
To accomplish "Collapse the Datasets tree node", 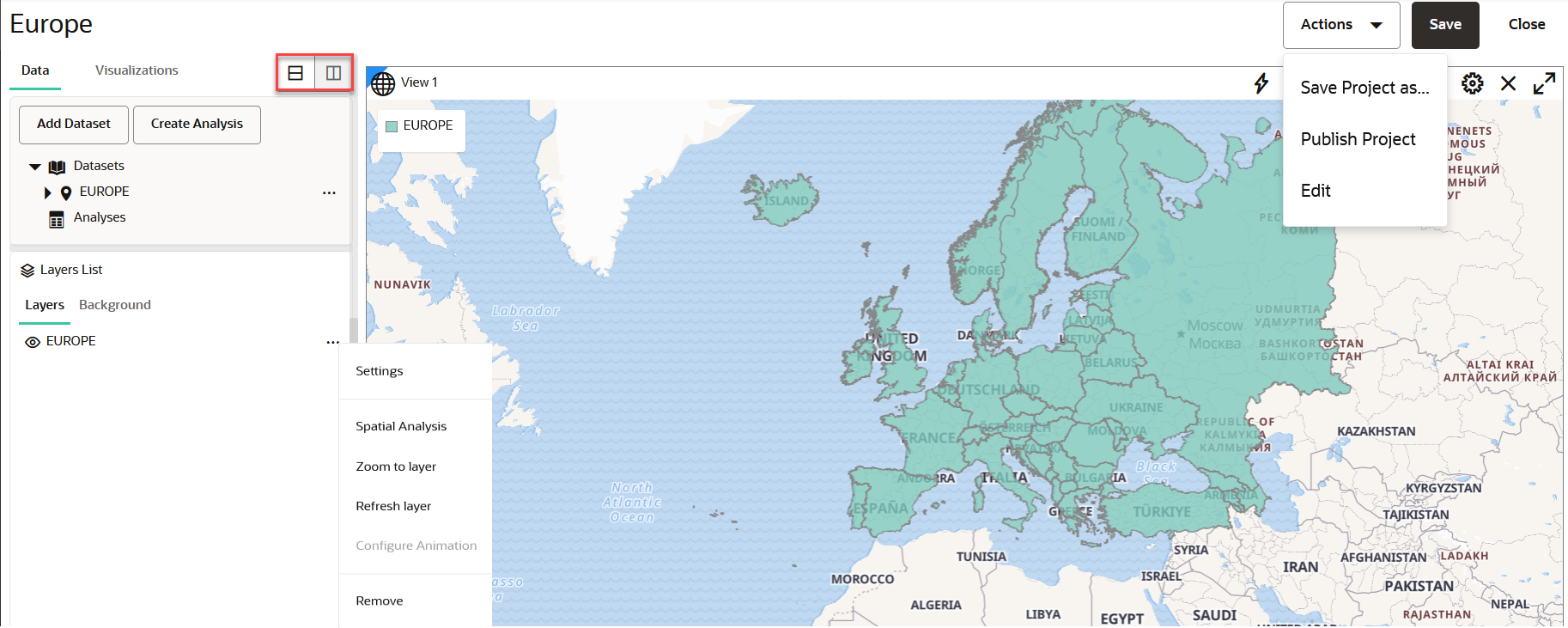I will click(35, 167).
